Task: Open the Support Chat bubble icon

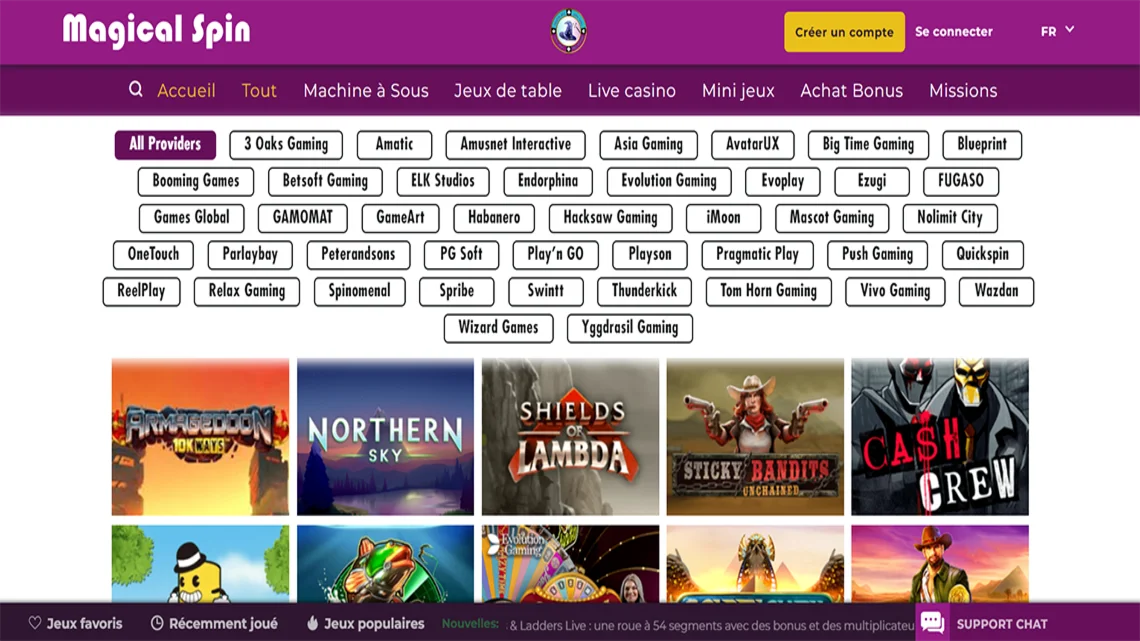Action: (932, 623)
